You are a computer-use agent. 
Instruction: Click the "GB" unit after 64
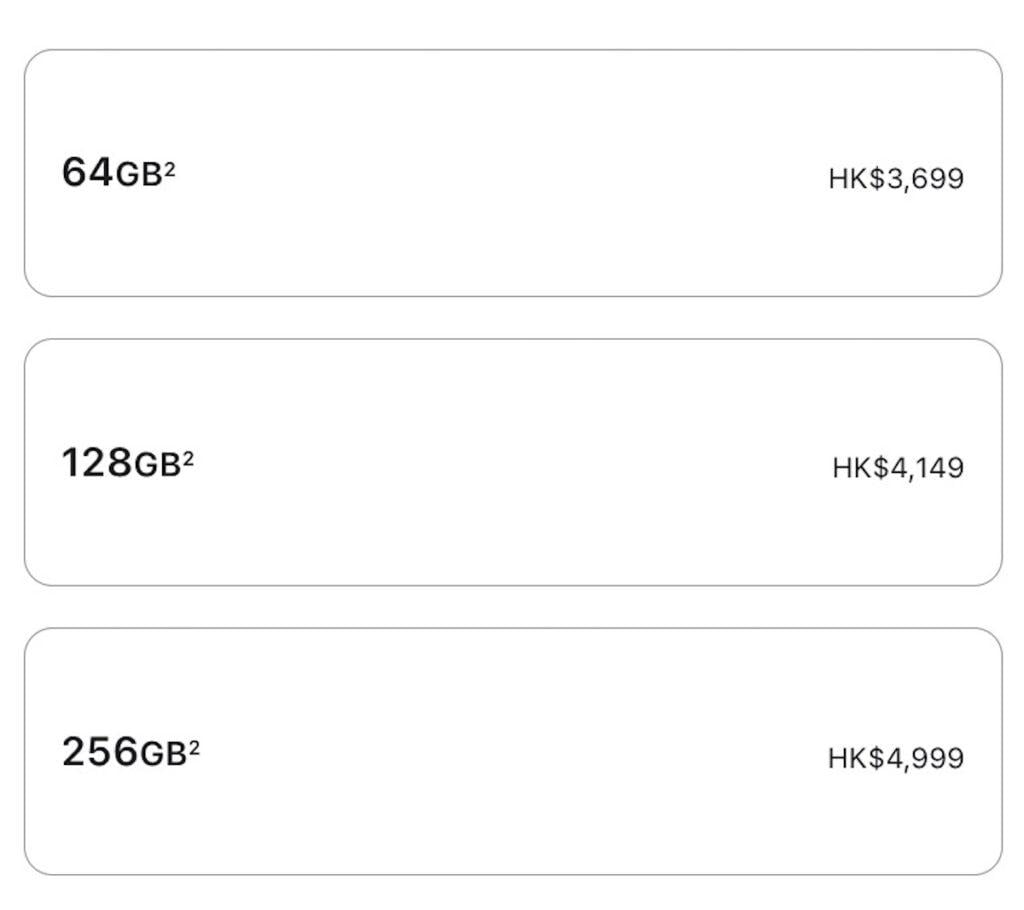pos(139,177)
